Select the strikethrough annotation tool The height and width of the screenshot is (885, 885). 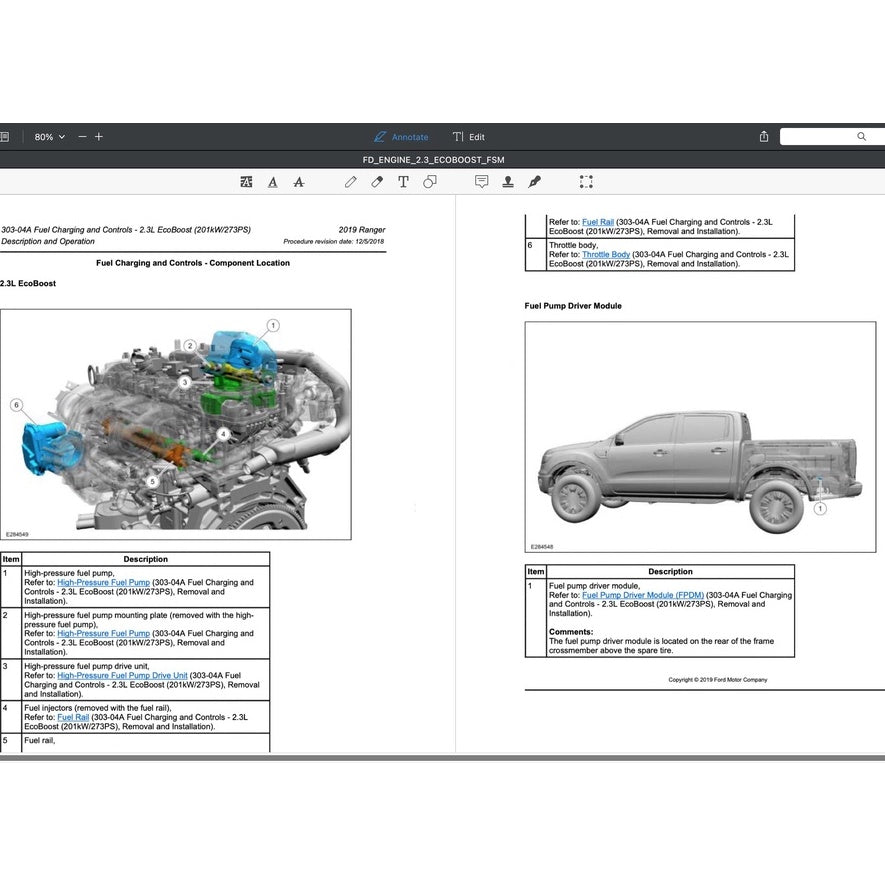coord(298,182)
